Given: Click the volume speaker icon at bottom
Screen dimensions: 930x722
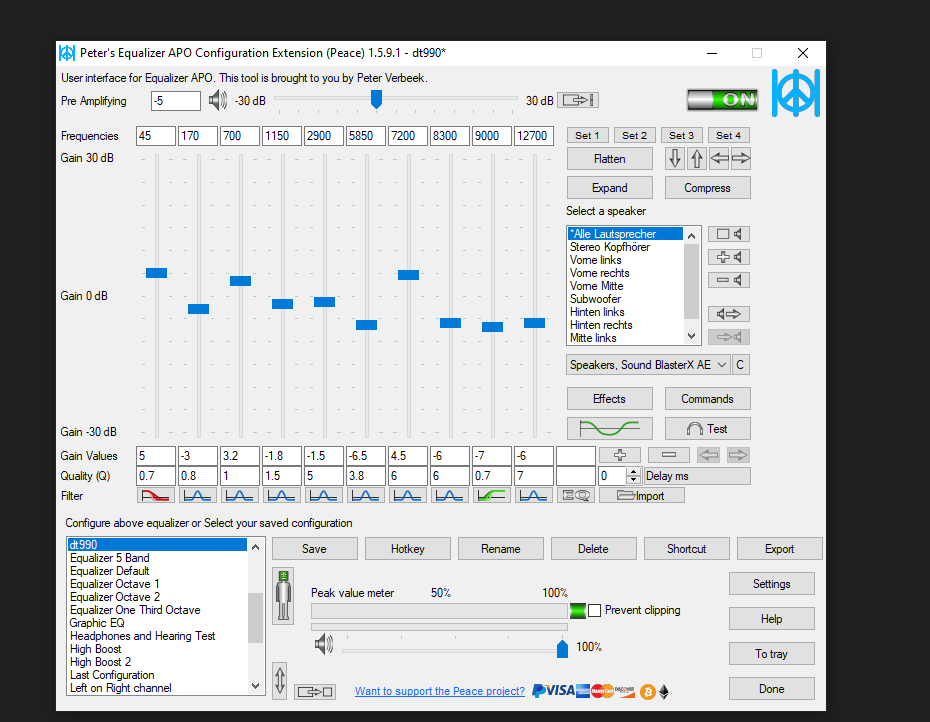Looking at the screenshot, I should [324, 644].
